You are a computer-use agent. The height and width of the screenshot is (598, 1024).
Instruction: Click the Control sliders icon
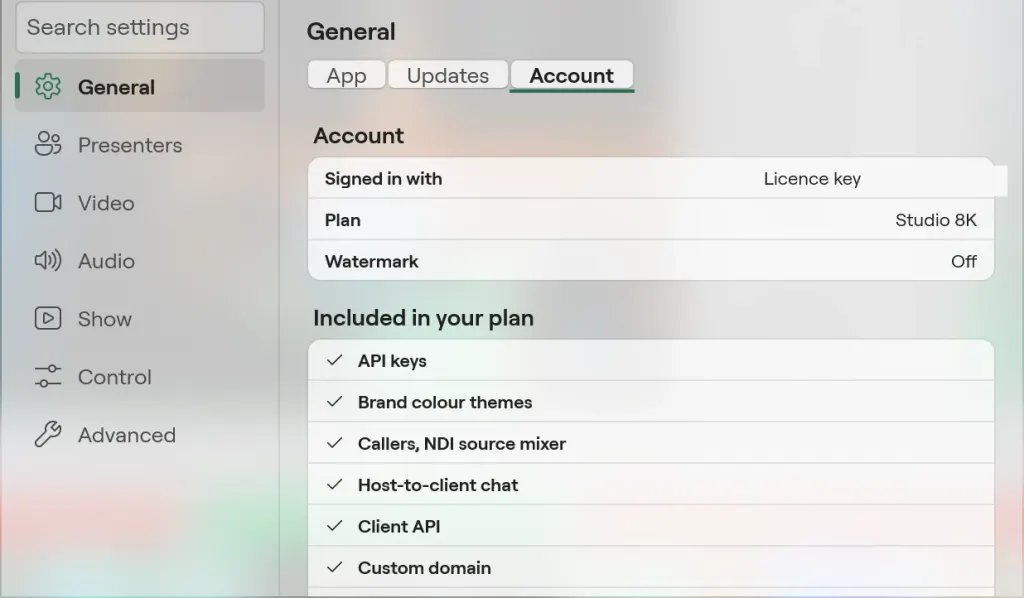pos(48,377)
